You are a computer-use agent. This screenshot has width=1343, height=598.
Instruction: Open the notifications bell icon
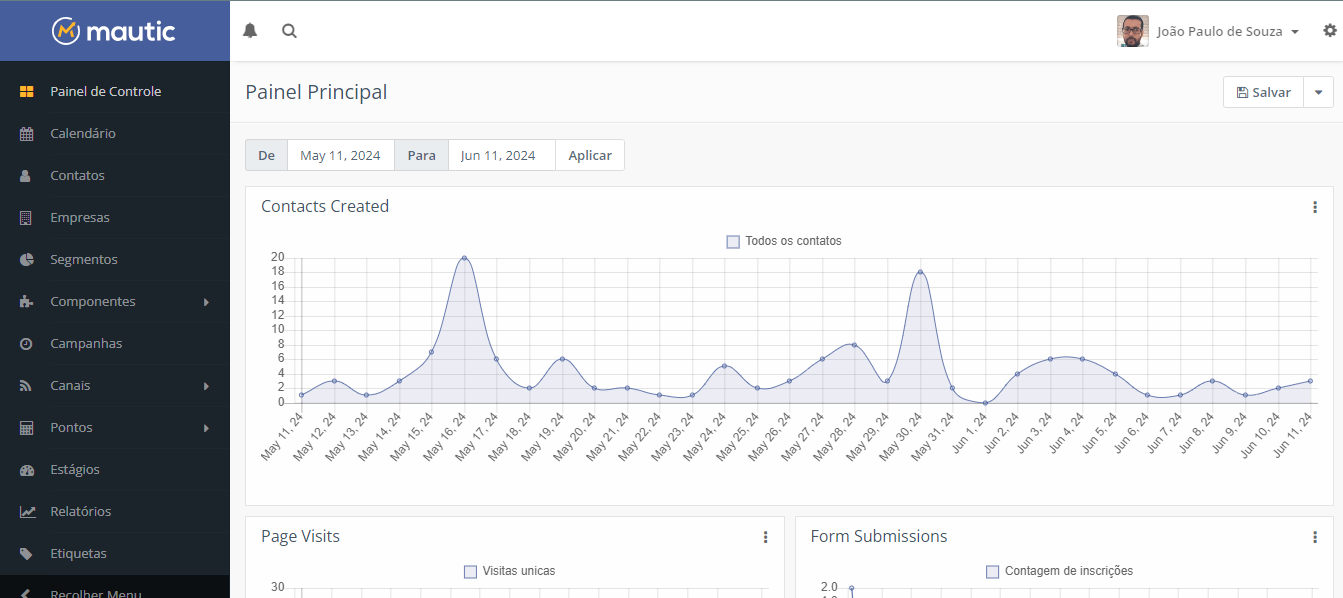(x=250, y=31)
